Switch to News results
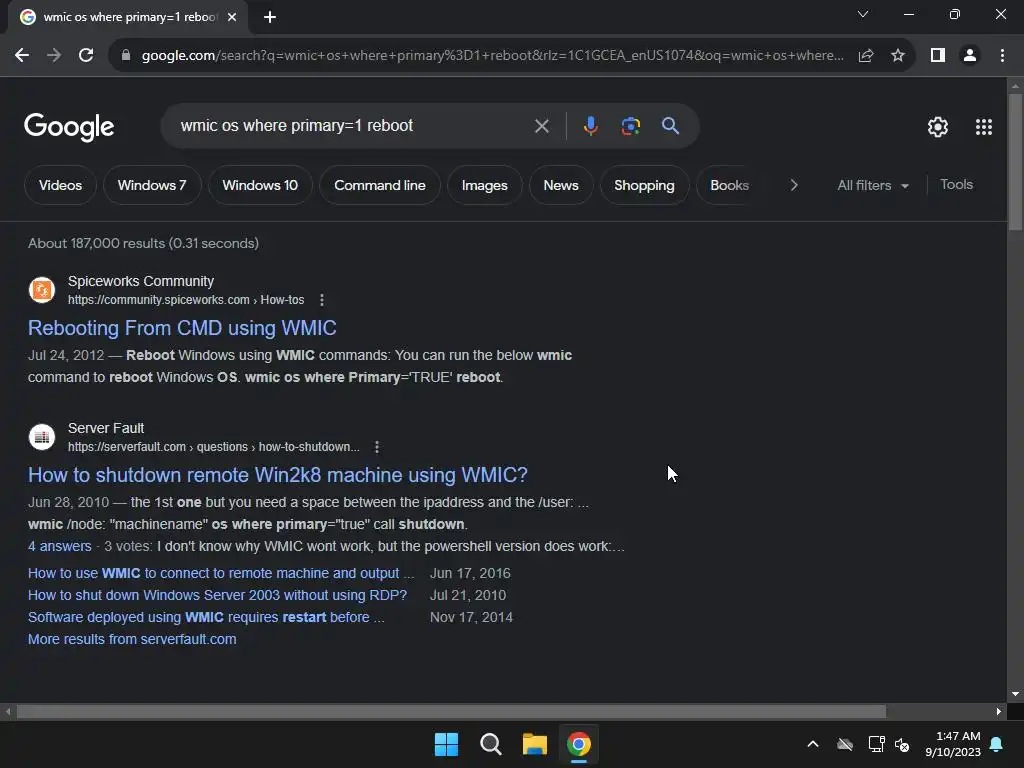Viewport: 1024px width, 768px height. click(561, 185)
